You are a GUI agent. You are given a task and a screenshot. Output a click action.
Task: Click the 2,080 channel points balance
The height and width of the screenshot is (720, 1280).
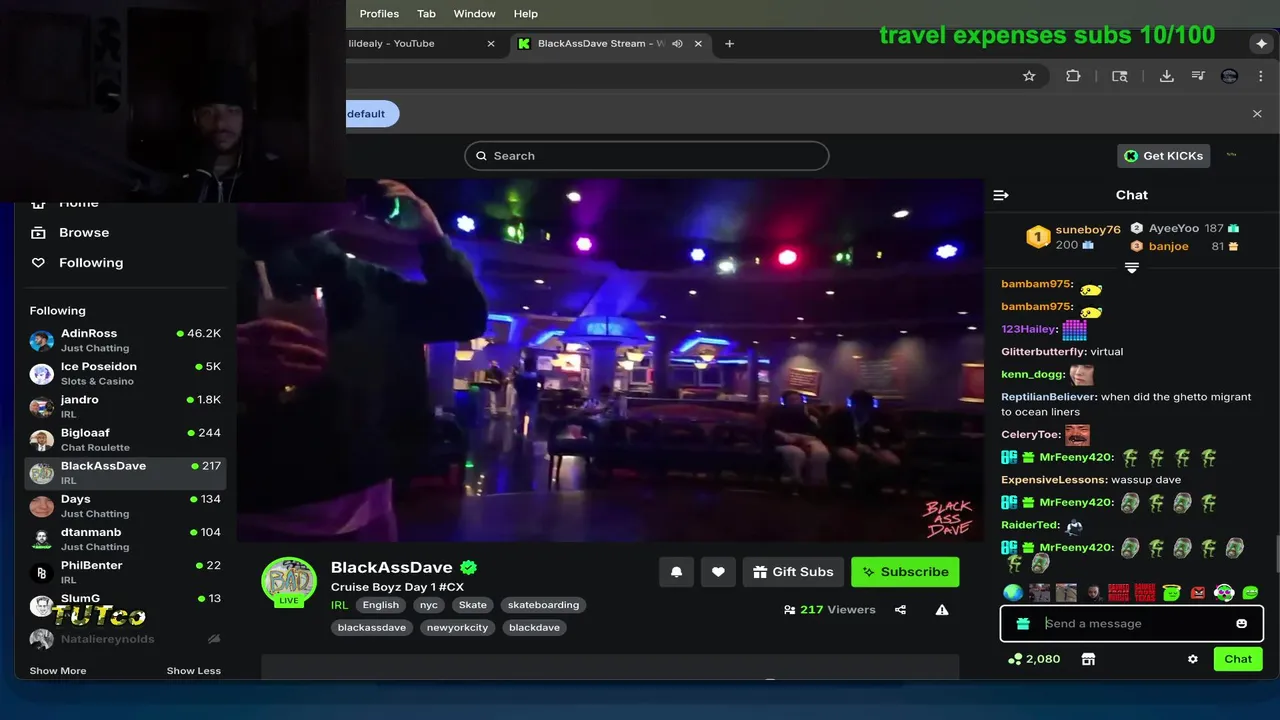point(1034,659)
